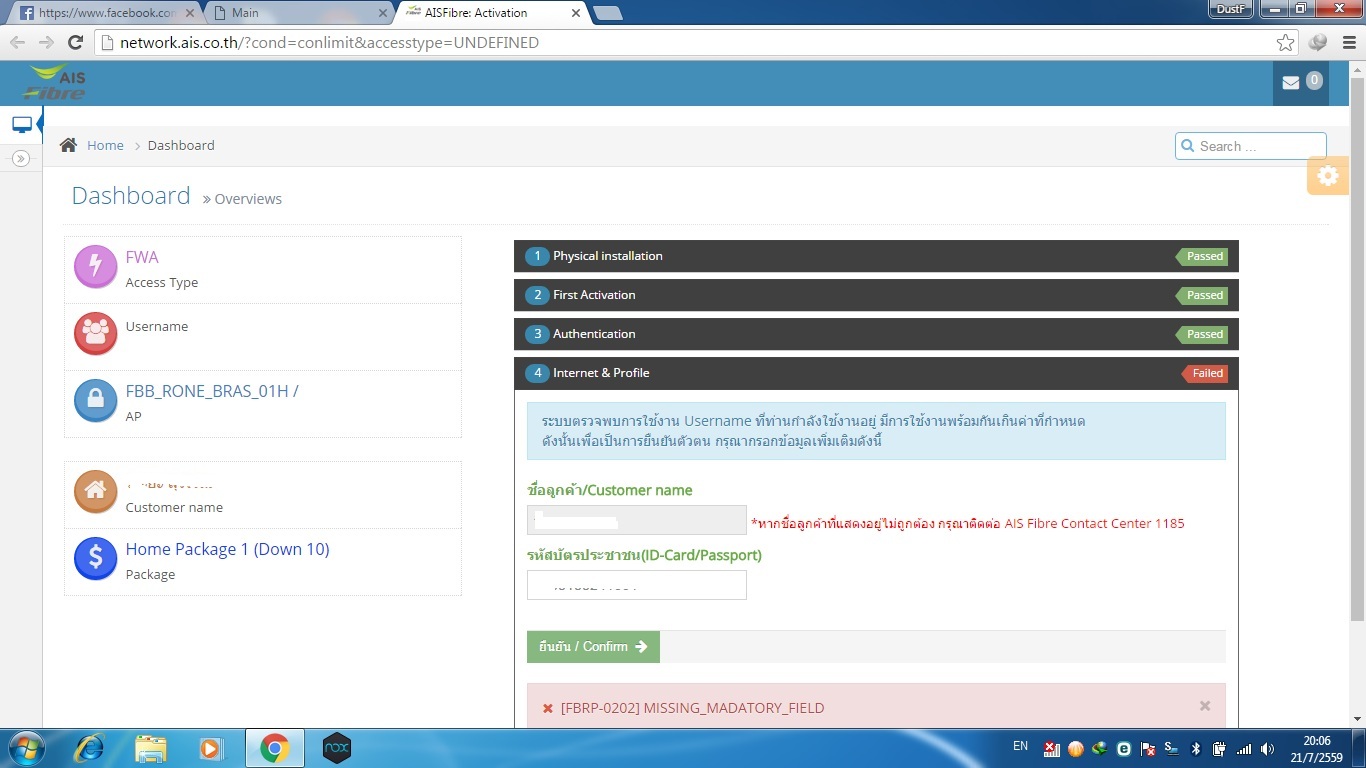Open the mail envelope notification icon
This screenshot has height=768, width=1366.
pyautogui.click(x=1291, y=83)
